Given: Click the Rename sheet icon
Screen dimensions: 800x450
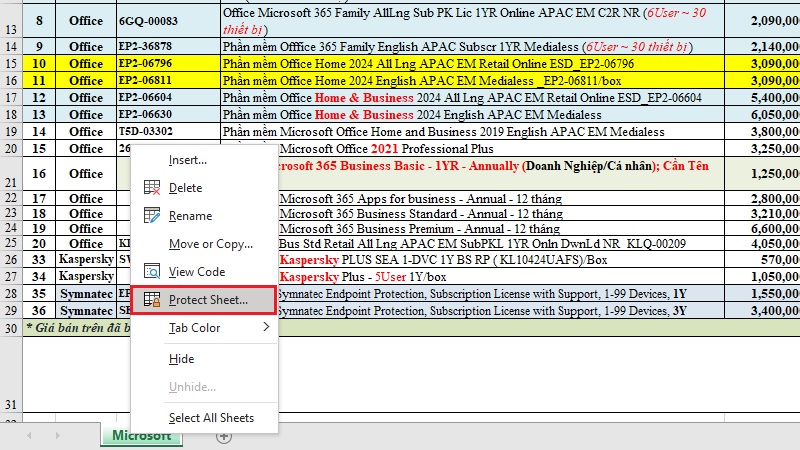Looking at the screenshot, I should click(x=152, y=216).
